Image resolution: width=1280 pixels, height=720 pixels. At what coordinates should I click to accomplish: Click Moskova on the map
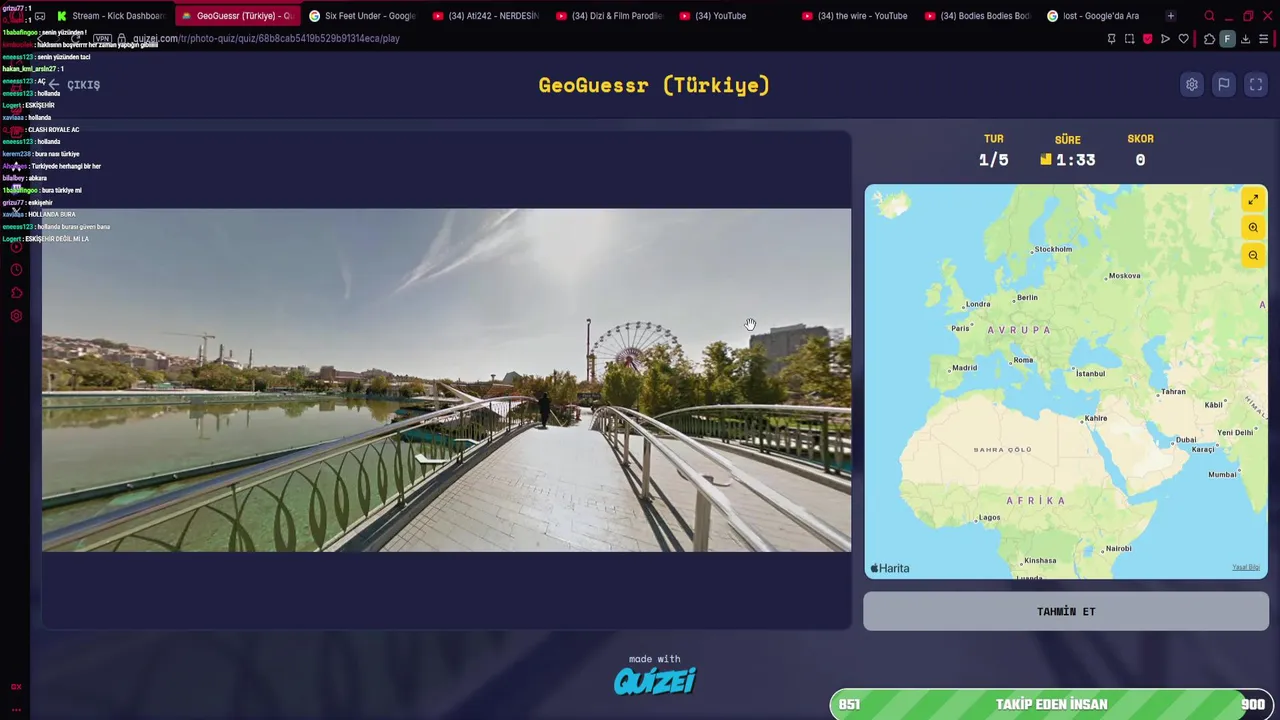click(1124, 276)
